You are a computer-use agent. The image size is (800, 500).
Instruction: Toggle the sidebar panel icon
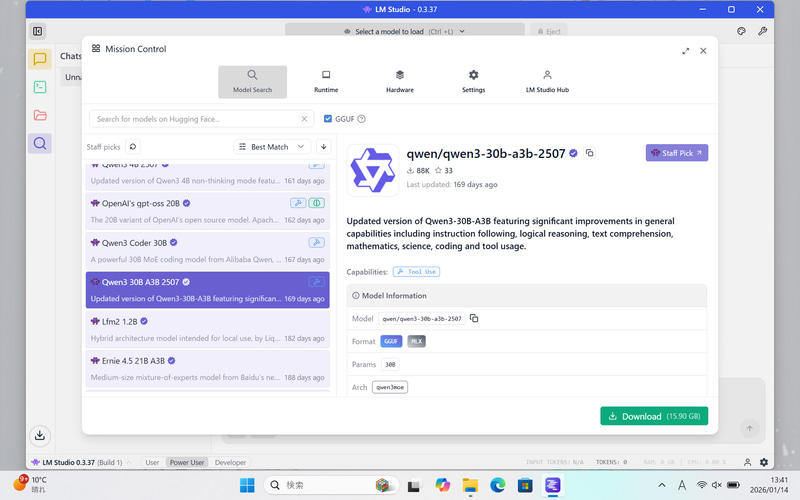[x=38, y=31]
